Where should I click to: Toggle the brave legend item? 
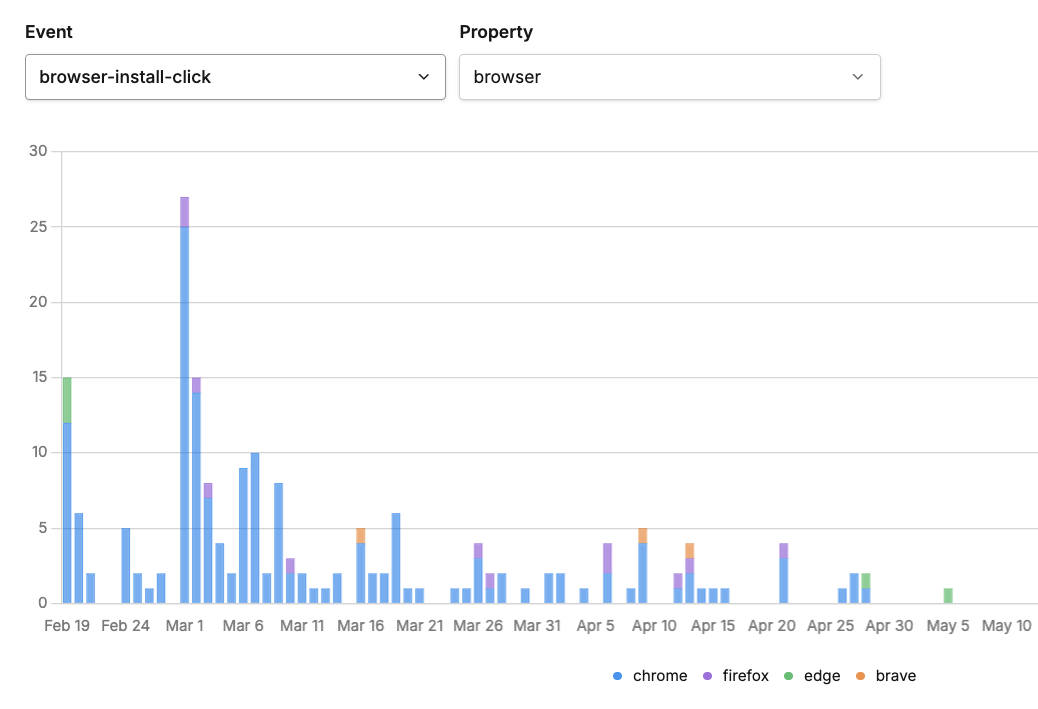(x=886, y=676)
